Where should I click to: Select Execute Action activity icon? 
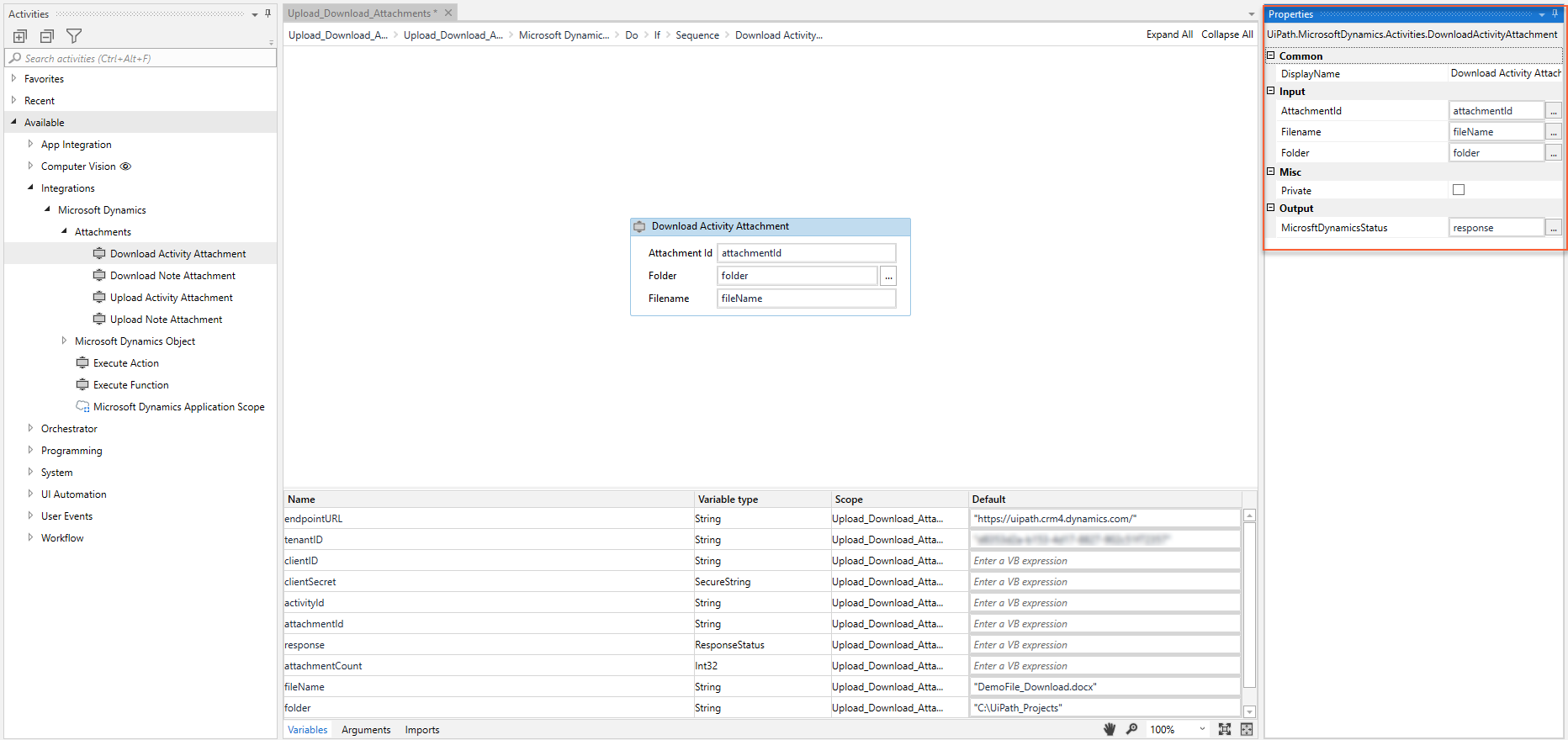[x=82, y=362]
